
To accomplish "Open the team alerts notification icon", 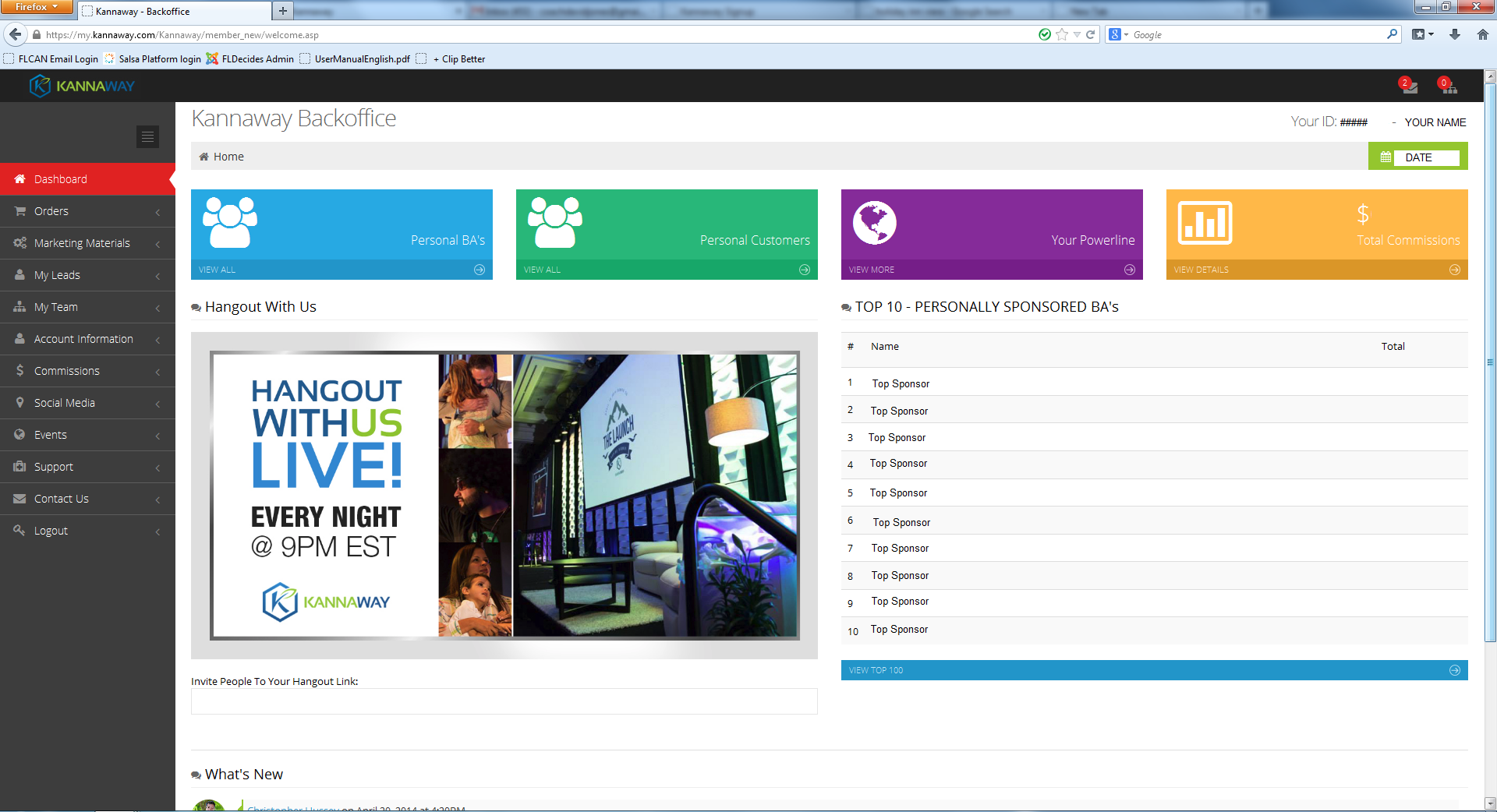I will pyautogui.click(x=1448, y=86).
